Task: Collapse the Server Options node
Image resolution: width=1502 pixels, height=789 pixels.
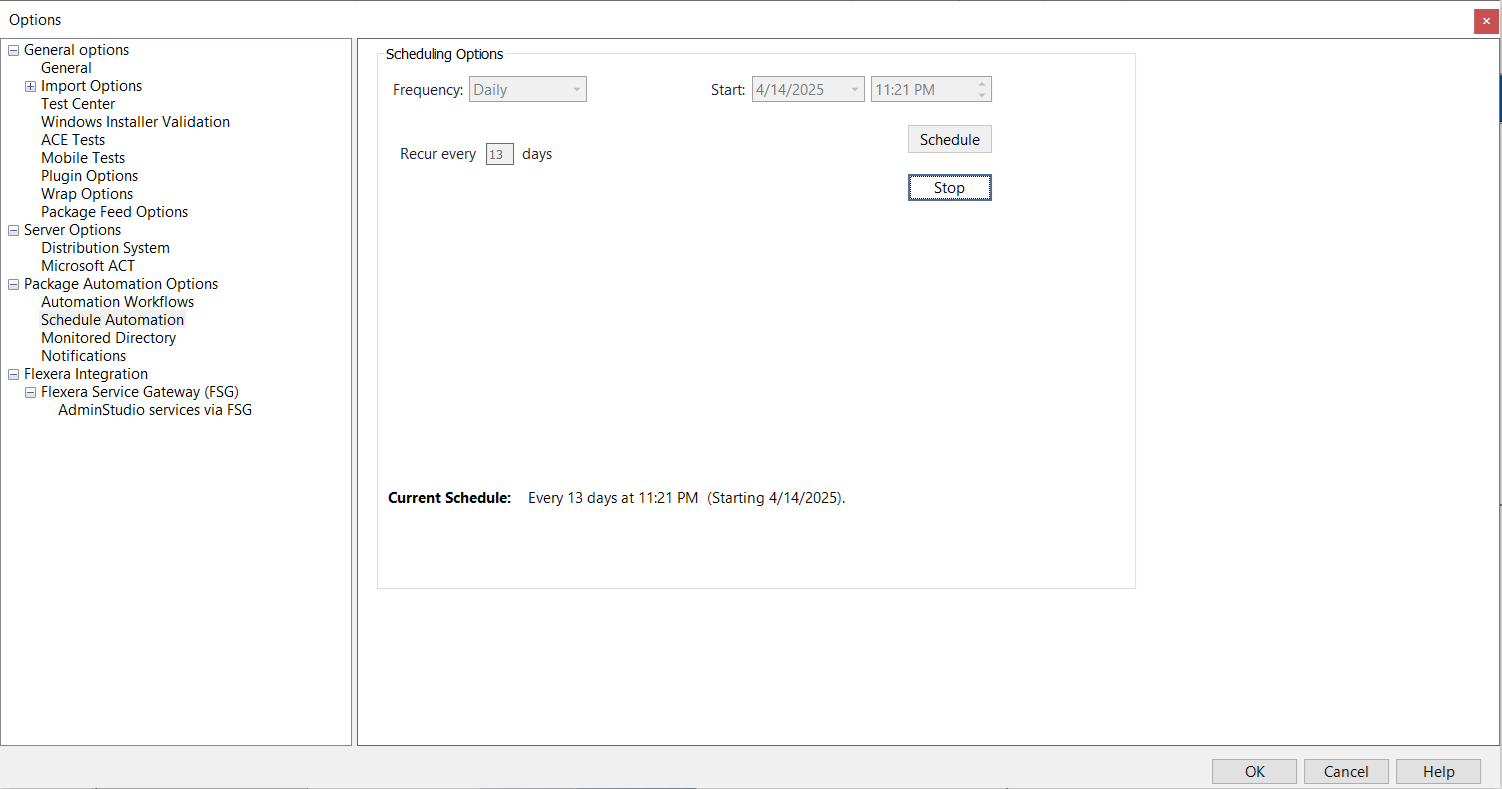Action: [x=13, y=230]
